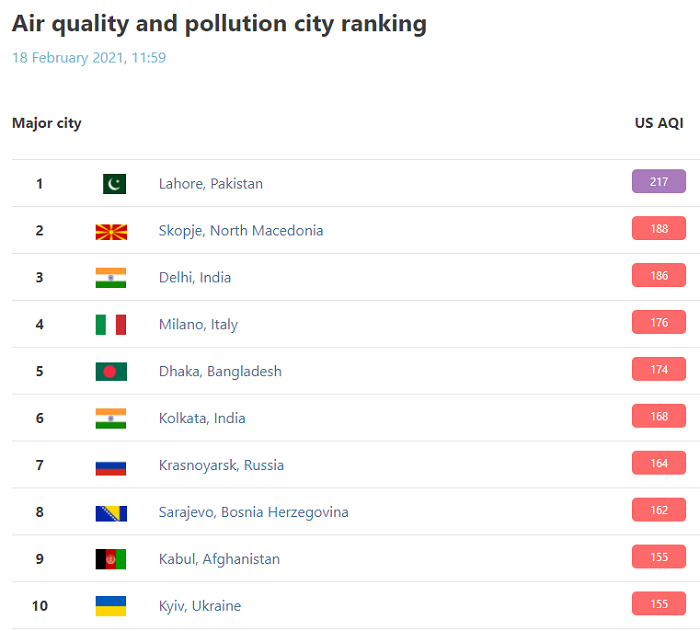
Task: Click the Bangladesh flag icon
Action: [x=111, y=372]
